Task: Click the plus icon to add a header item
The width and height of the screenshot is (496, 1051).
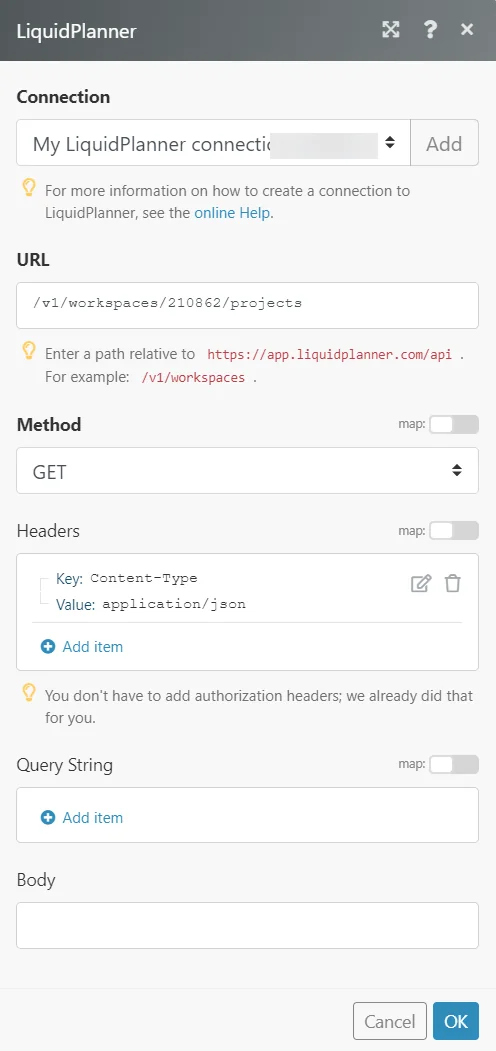Action: (x=48, y=647)
